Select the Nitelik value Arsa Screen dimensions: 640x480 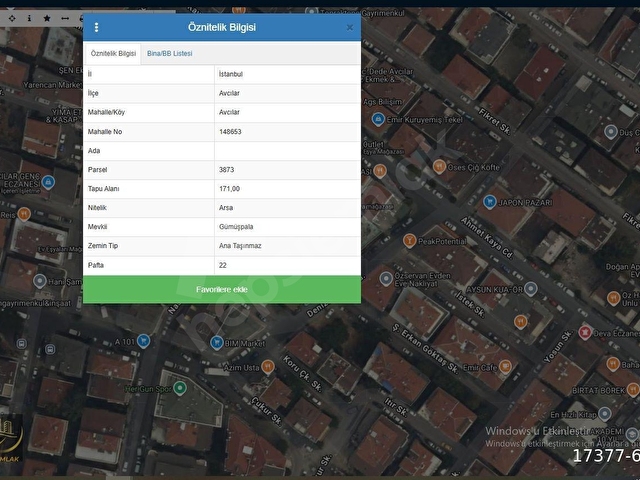(x=226, y=207)
